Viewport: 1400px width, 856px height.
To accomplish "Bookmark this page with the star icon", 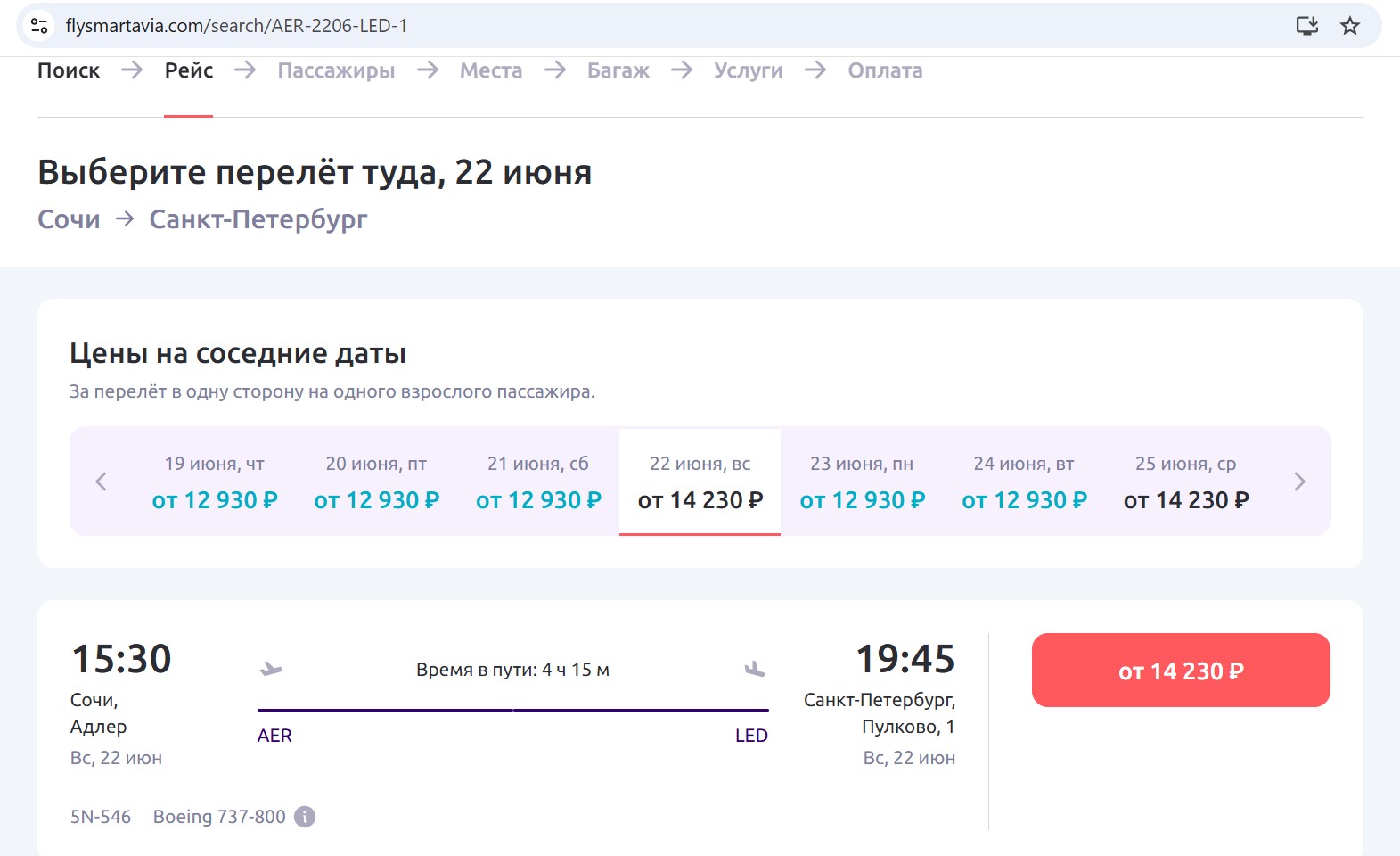I will coord(1349,26).
